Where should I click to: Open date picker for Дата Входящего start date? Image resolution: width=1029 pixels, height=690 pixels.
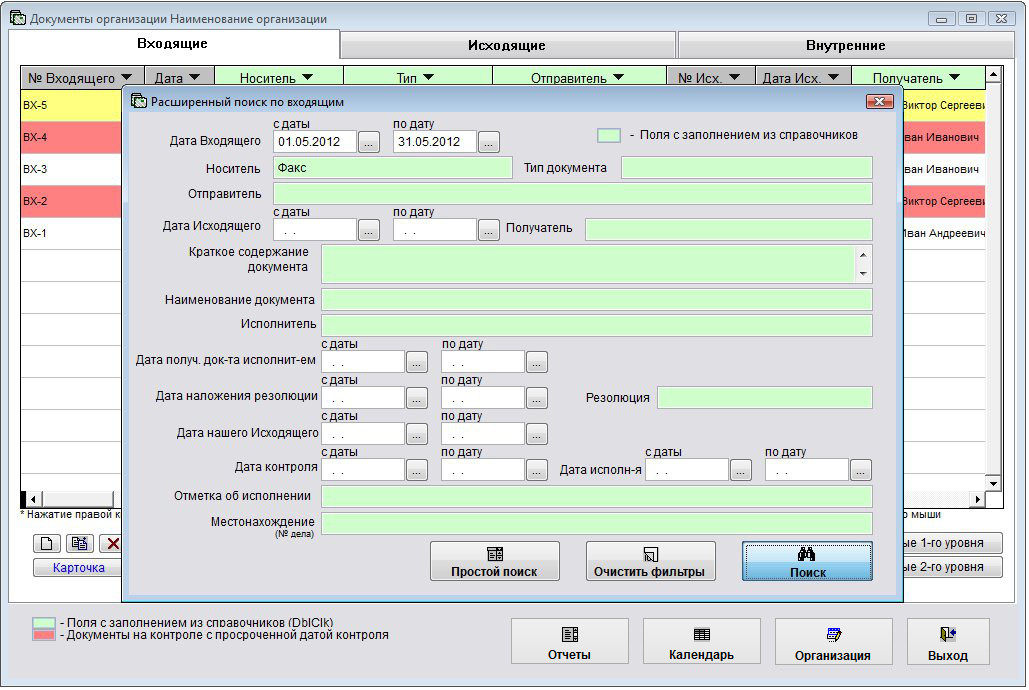click(369, 142)
